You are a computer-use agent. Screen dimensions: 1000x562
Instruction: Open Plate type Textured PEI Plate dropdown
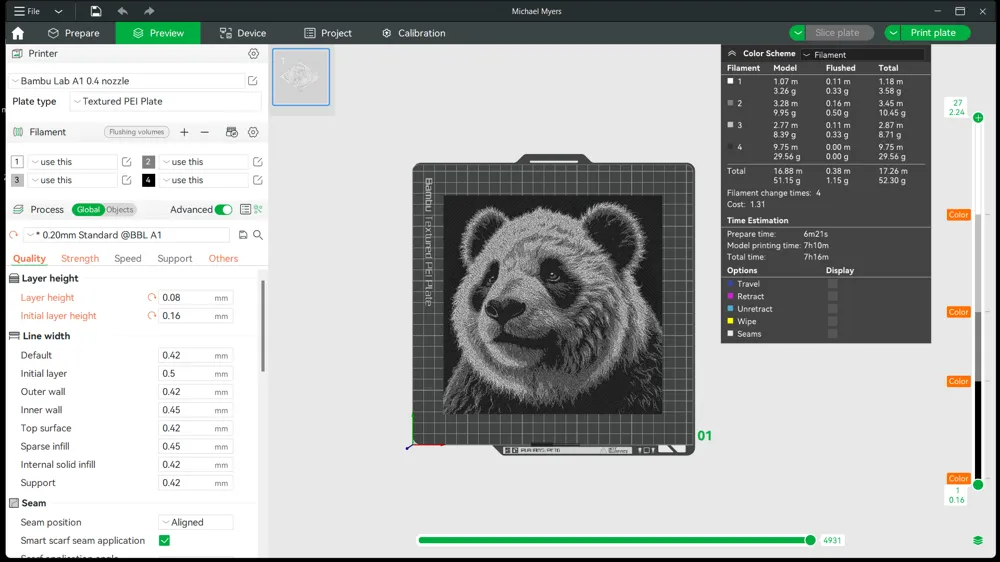point(165,101)
